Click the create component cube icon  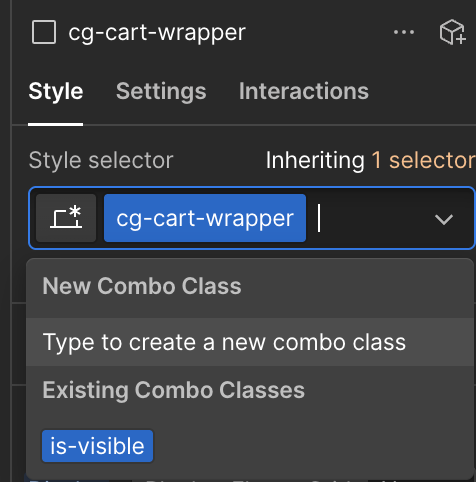(x=452, y=32)
